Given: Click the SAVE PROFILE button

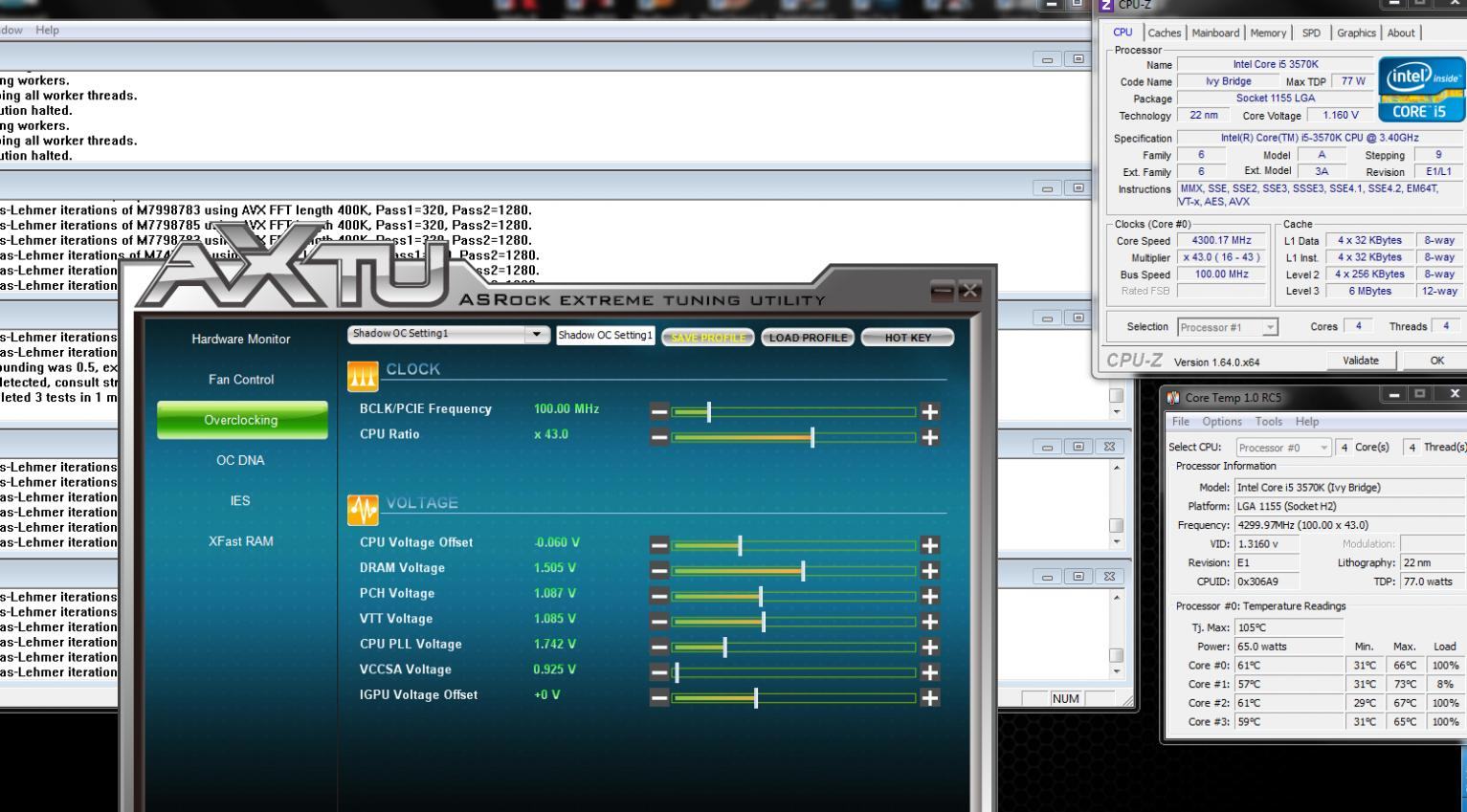Looking at the screenshot, I should pyautogui.click(x=707, y=338).
